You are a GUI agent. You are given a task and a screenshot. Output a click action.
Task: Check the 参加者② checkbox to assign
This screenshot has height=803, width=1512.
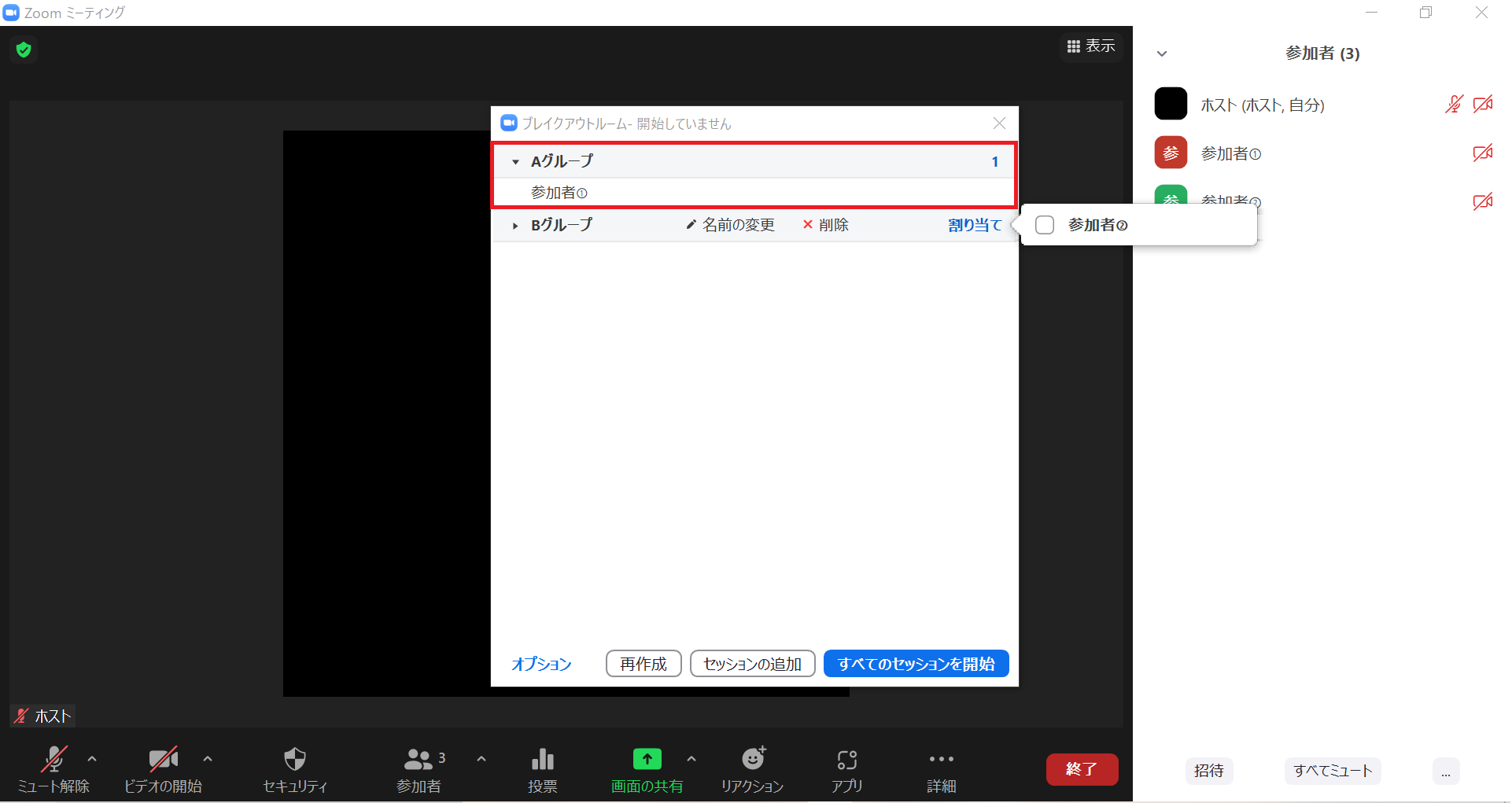click(1045, 226)
